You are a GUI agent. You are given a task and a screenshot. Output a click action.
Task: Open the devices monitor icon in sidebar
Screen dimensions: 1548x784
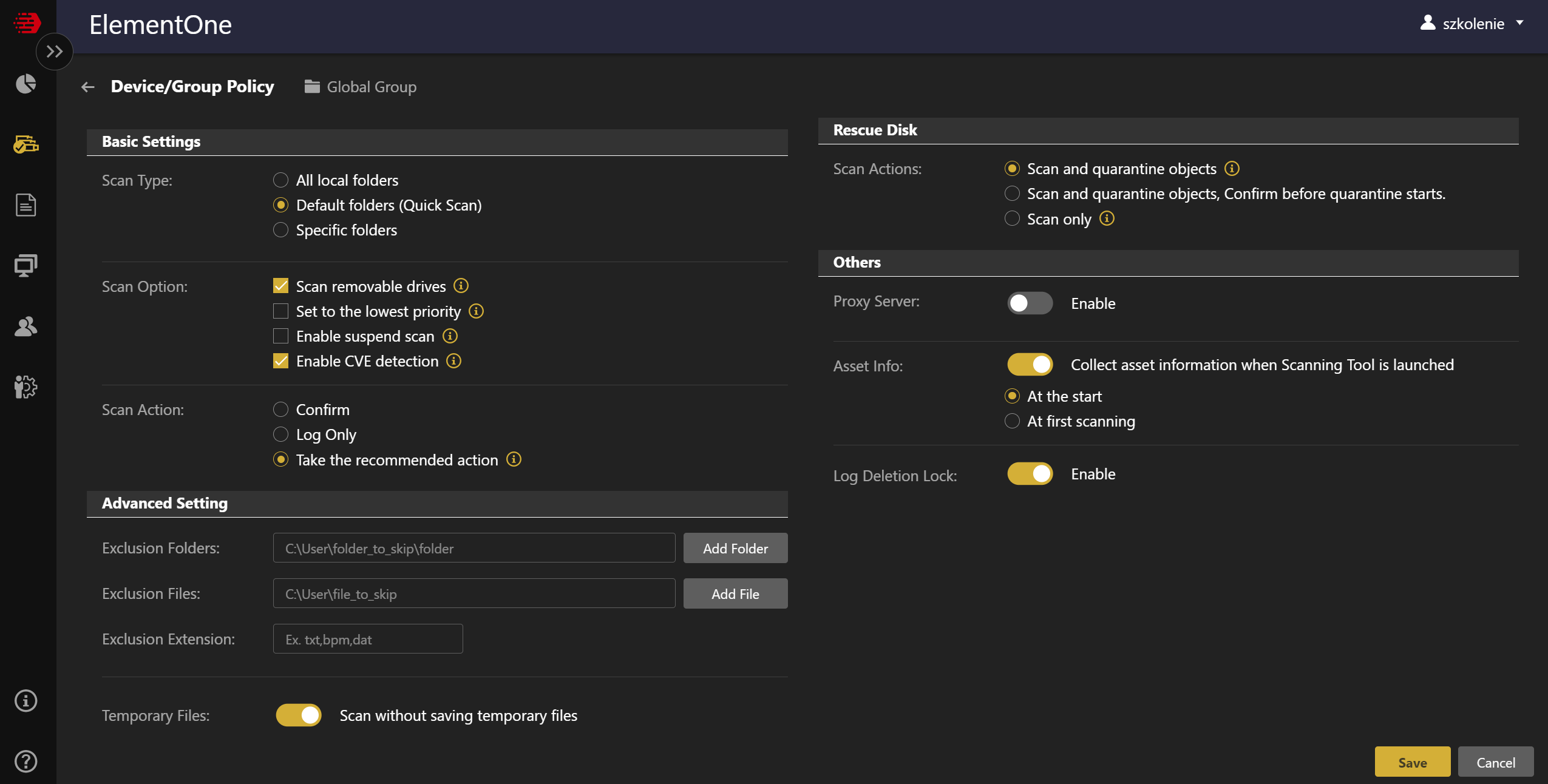25,266
